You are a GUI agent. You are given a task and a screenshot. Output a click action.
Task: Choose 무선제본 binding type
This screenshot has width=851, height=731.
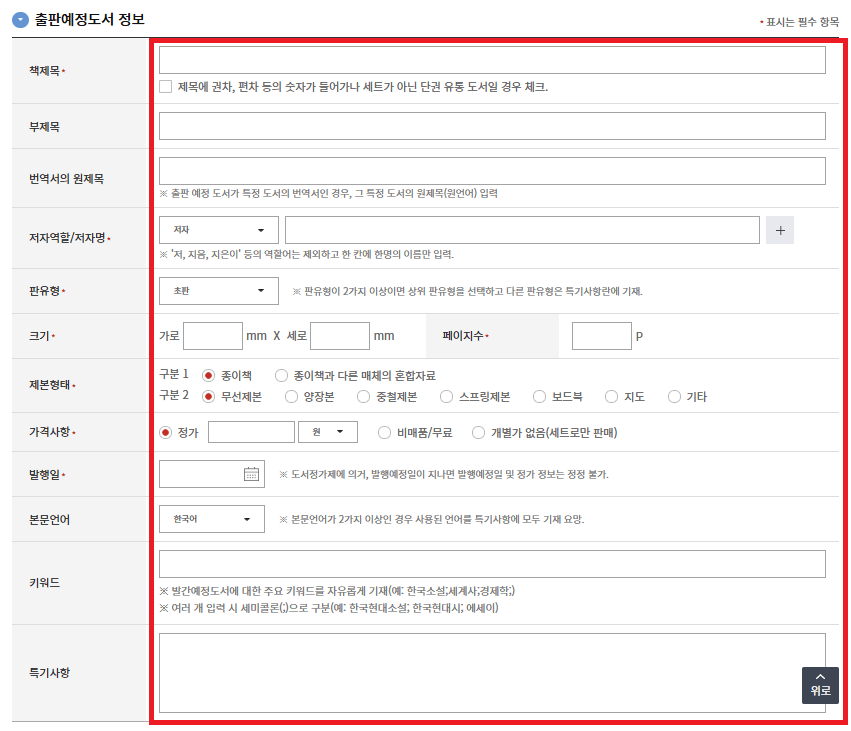[208, 397]
